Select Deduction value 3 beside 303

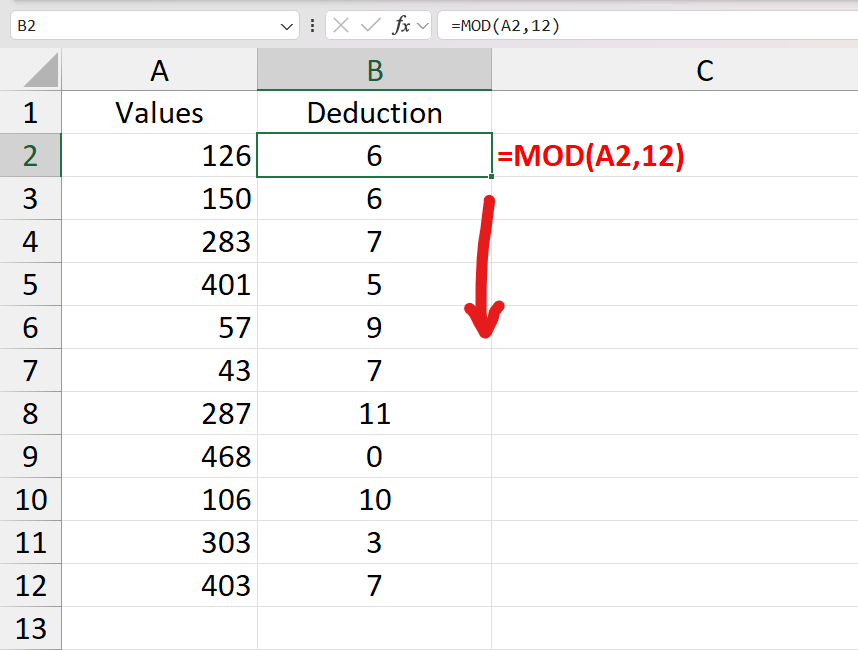[374, 542]
